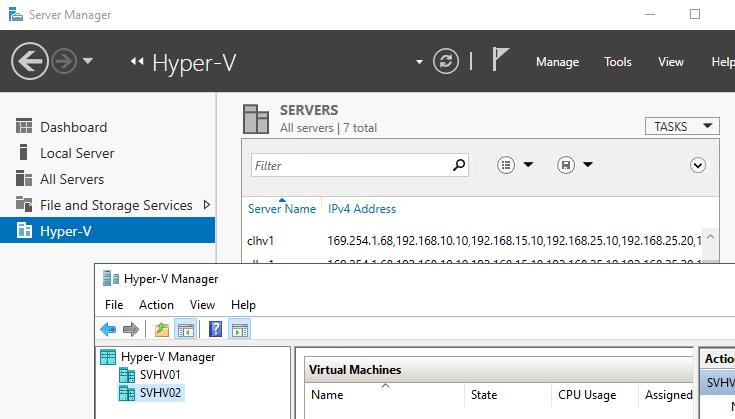
Task: Open Action menu in Hyper-V Manager
Action: (x=156, y=305)
